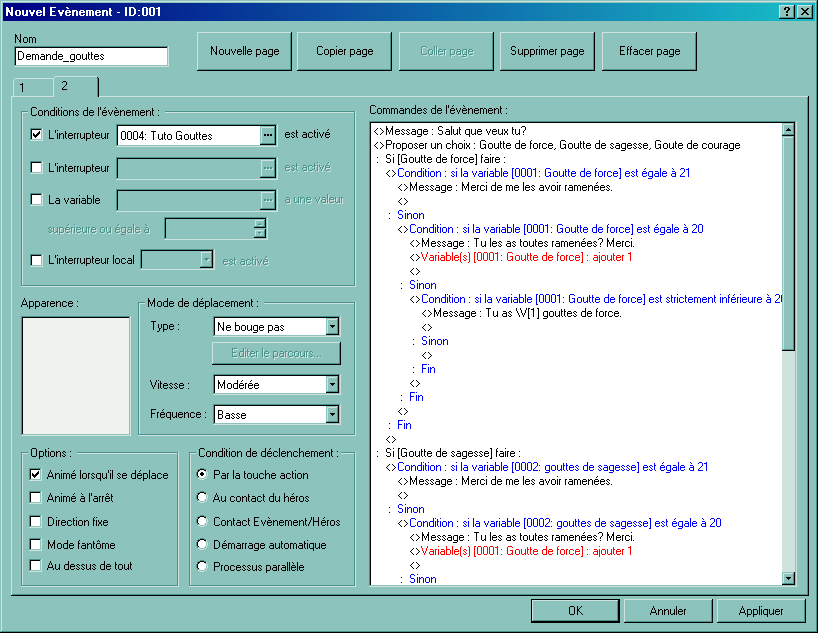
Task: Select Démarrage automatique trigger condition
Action: coord(203,545)
